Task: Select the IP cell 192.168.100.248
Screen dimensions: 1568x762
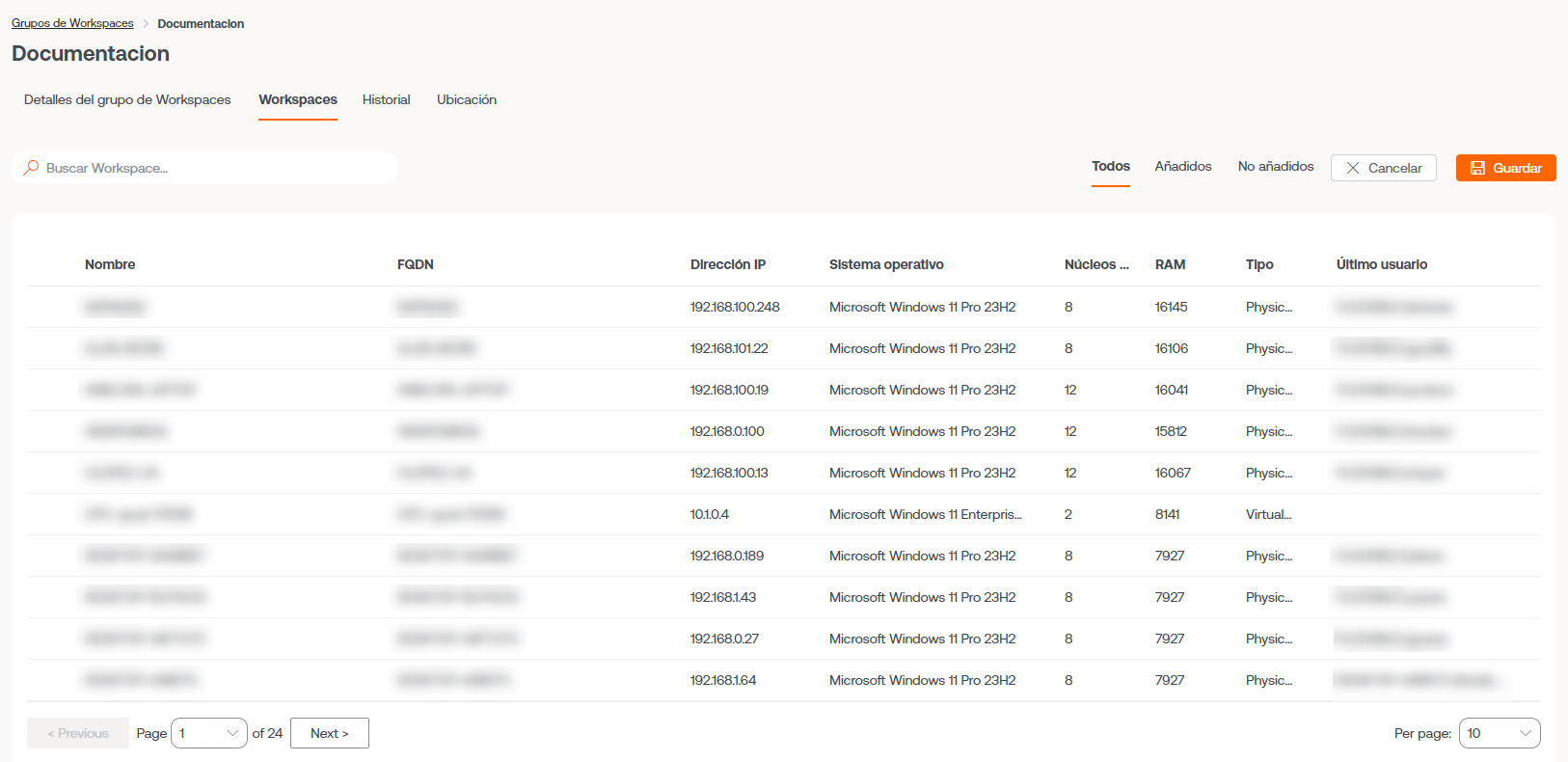Action: (735, 307)
